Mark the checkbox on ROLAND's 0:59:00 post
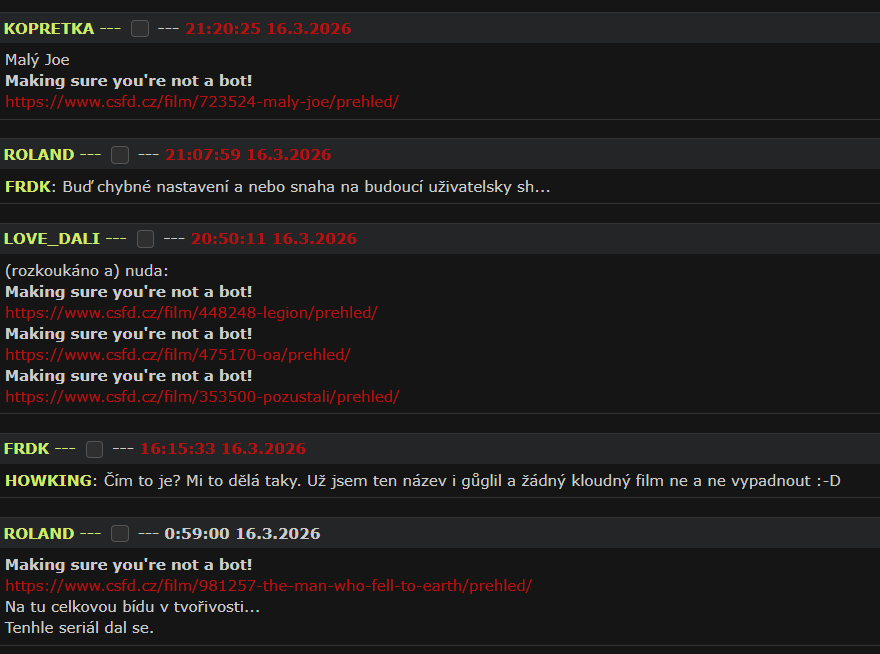 [x=120, y=534]
